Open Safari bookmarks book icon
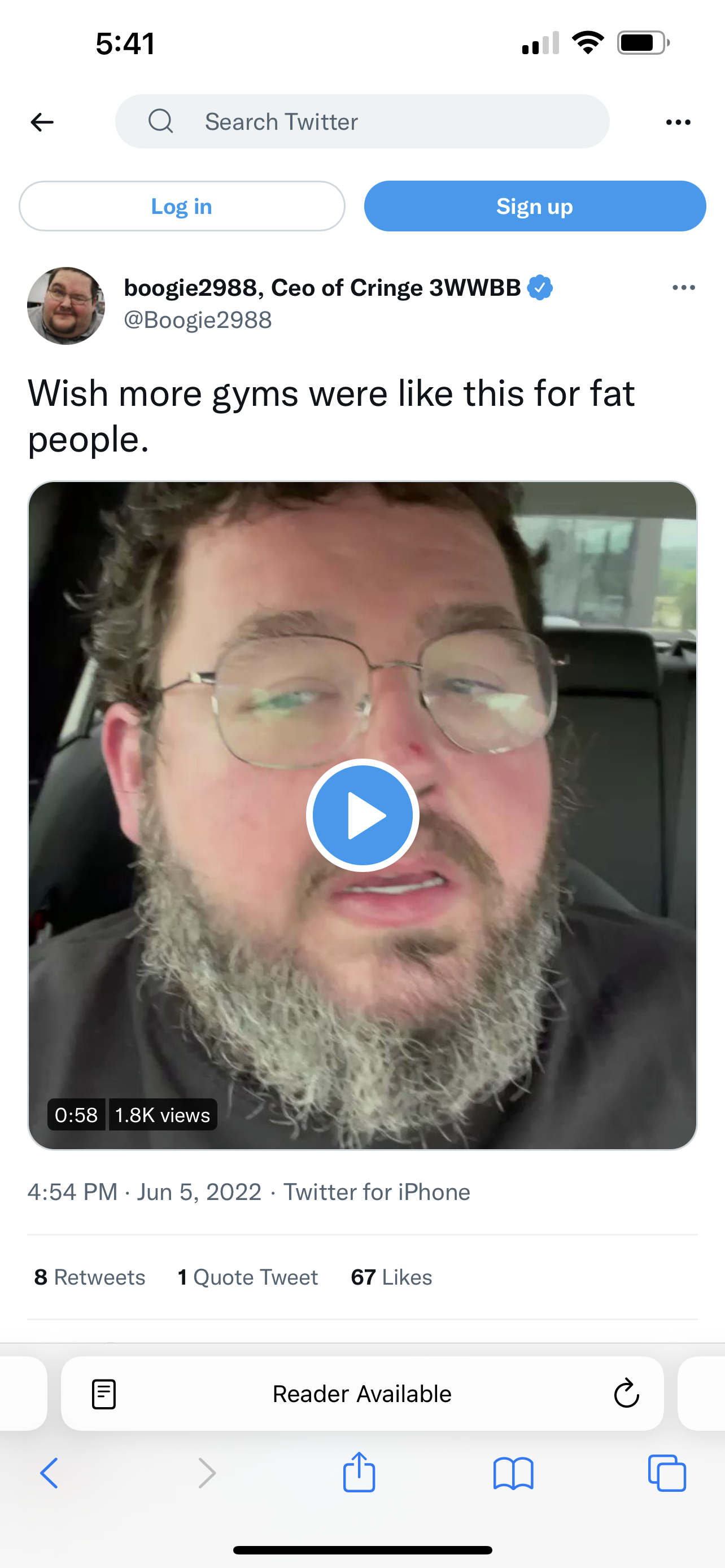725x1568 pixels. click(513, 1474)
